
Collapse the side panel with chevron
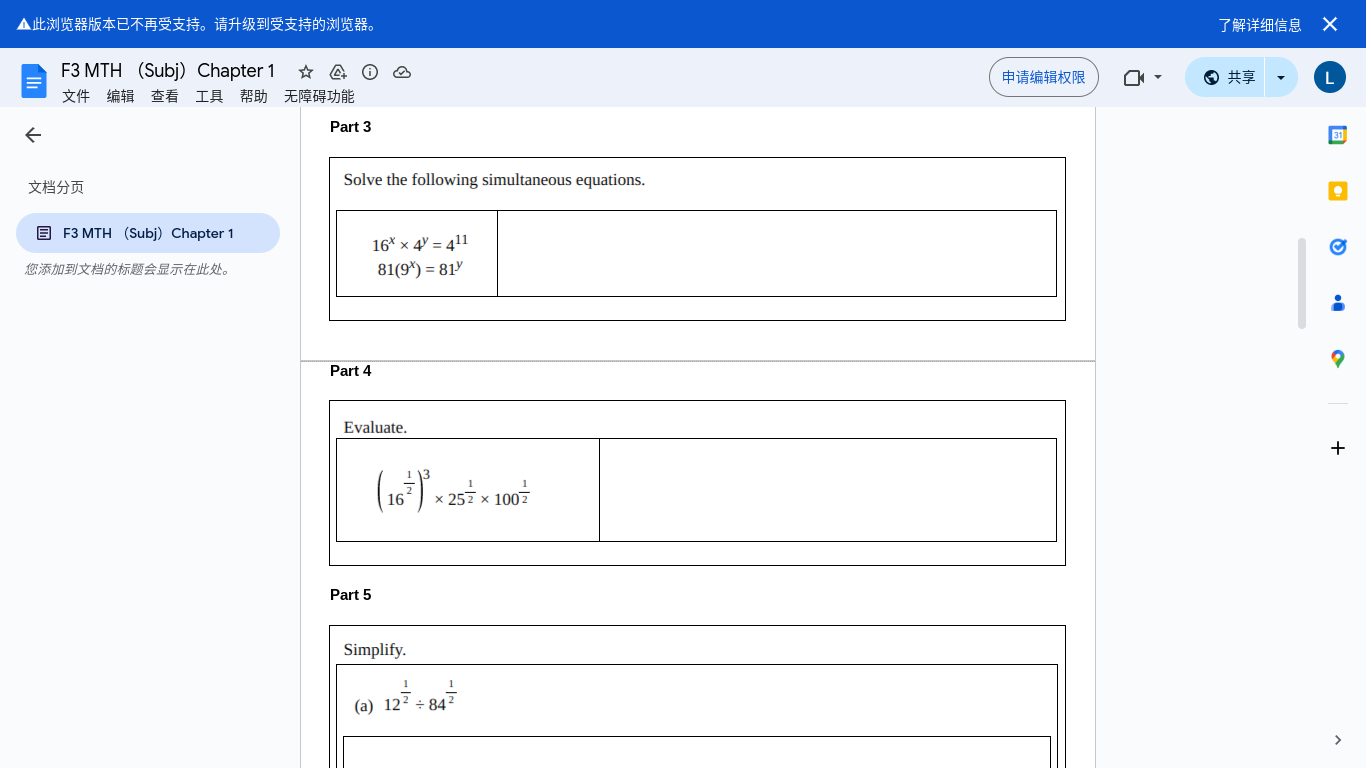coord(1337,740)
